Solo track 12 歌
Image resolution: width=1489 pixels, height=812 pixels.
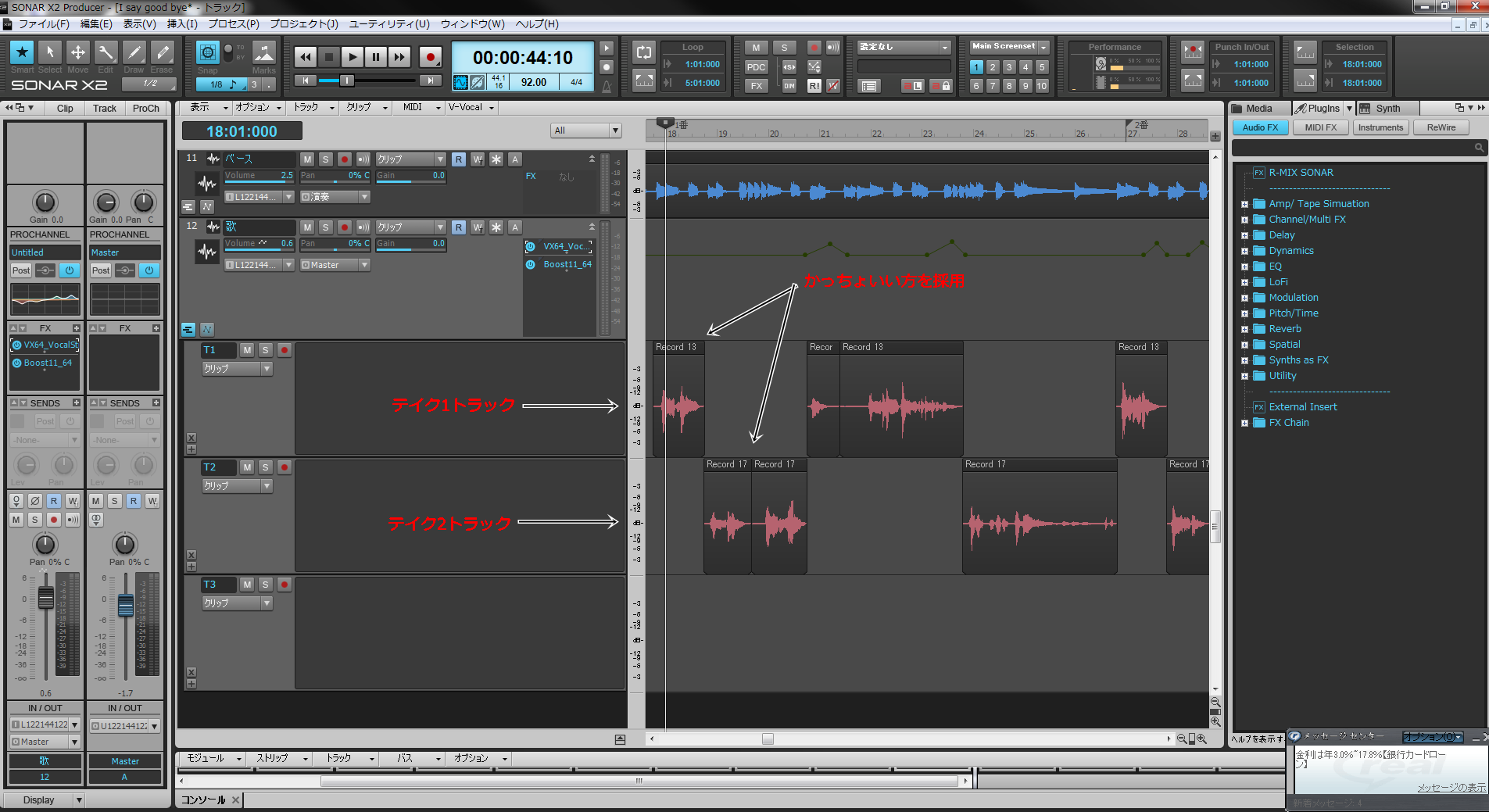click(x=326, y=227)
